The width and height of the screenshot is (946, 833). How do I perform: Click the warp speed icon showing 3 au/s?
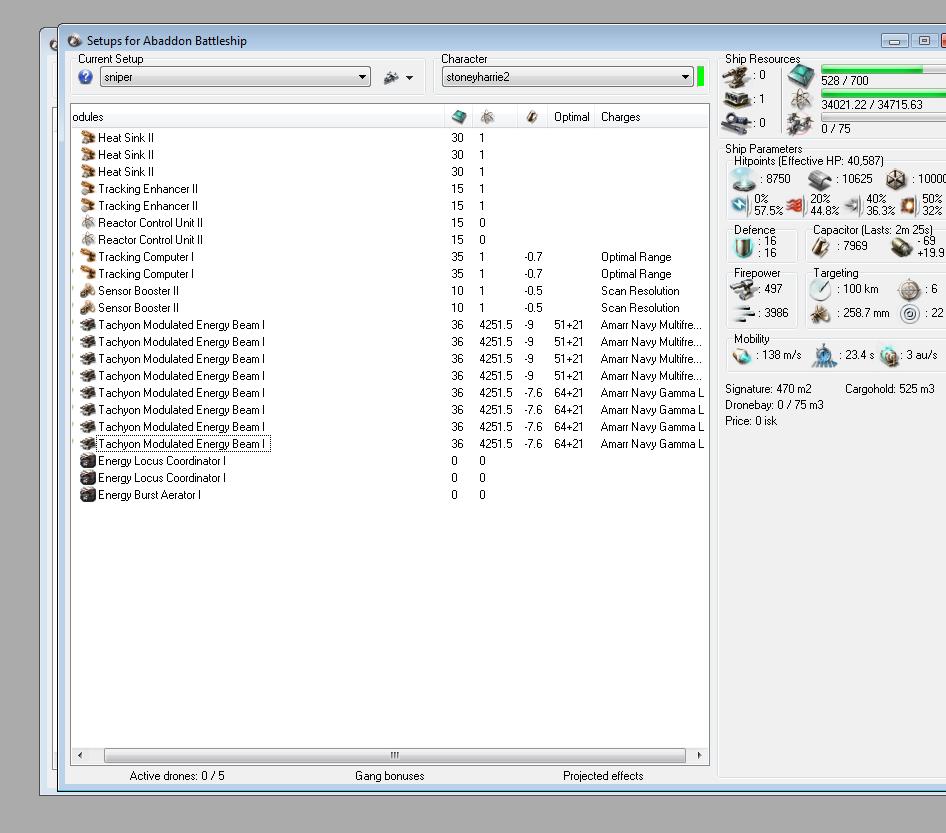tap(889, 356)
